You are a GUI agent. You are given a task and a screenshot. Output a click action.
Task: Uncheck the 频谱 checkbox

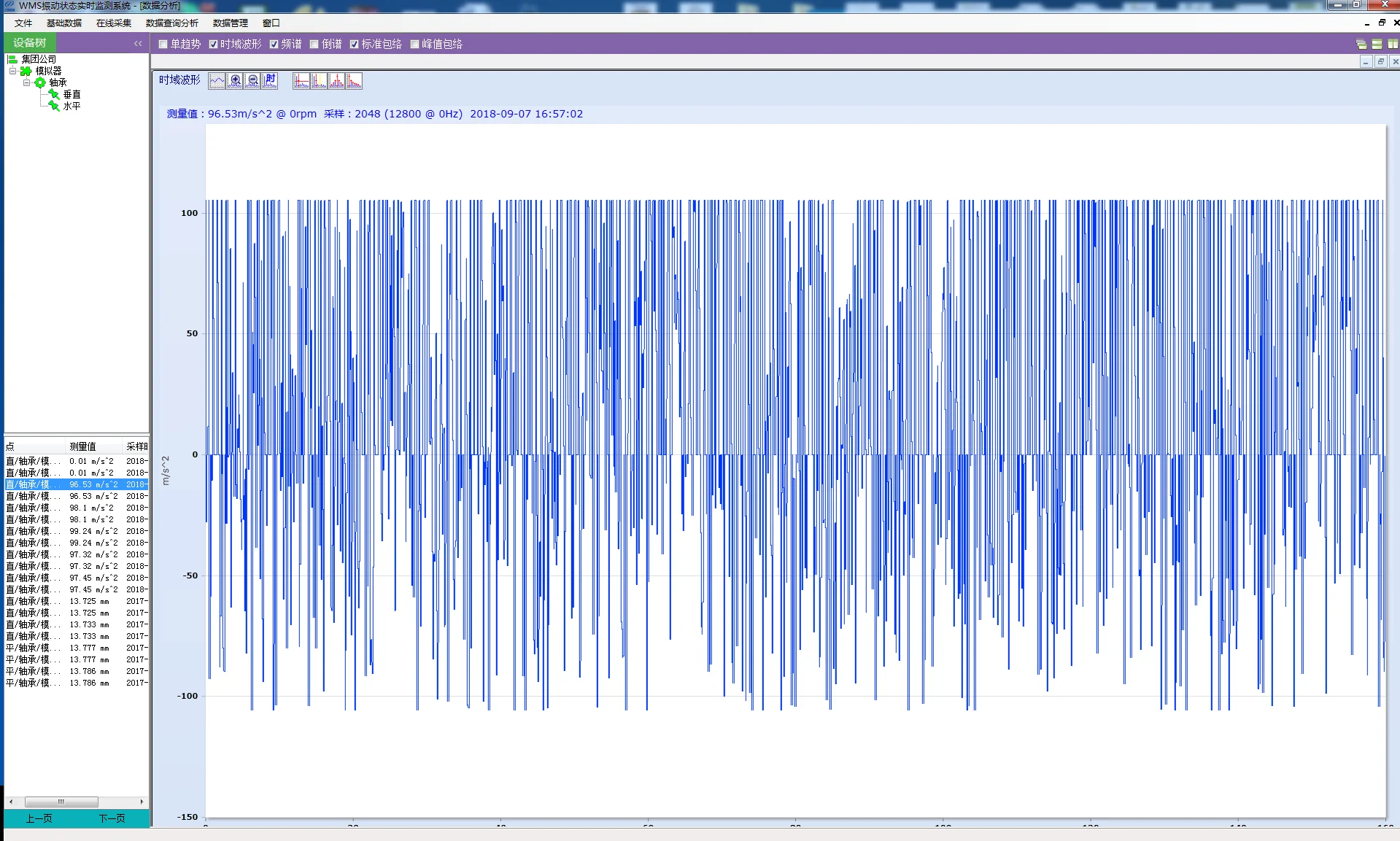[274, 44]
